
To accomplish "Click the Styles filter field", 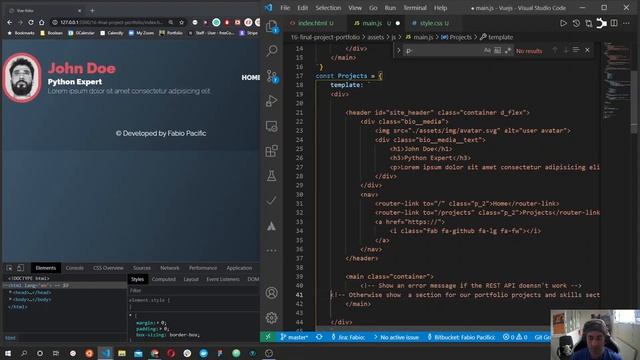I will pyautogui.click(x=193, y=290).
